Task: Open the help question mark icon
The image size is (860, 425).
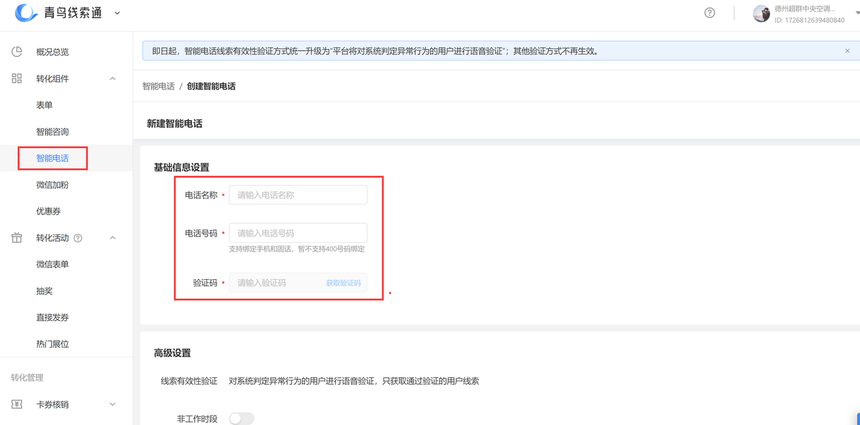Action: [709, 13]
